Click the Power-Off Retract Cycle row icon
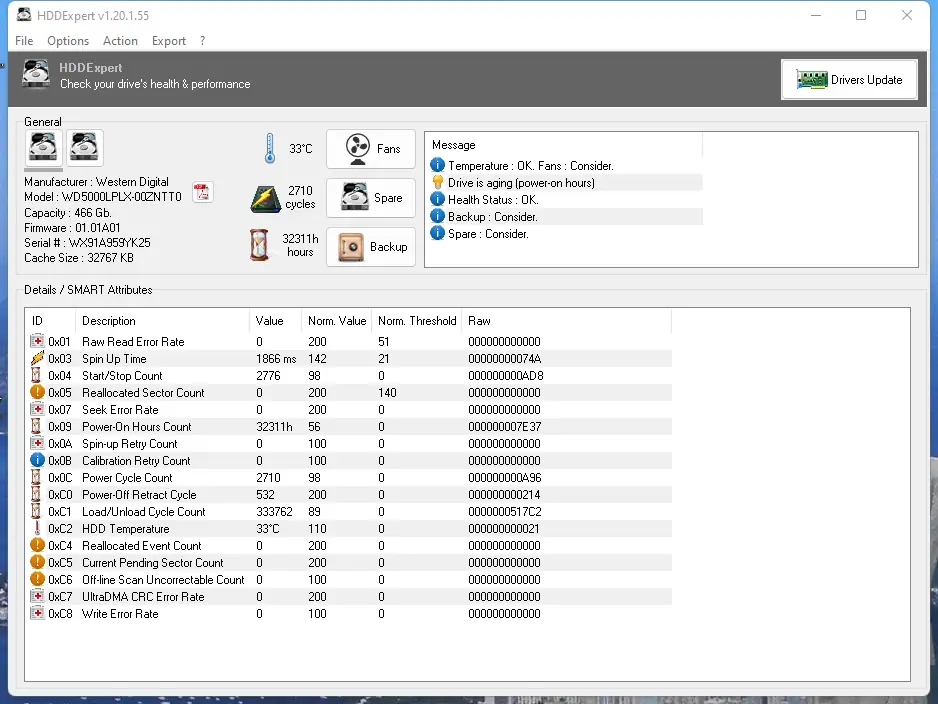Screen dimensions: 938x704 [36, 494]
